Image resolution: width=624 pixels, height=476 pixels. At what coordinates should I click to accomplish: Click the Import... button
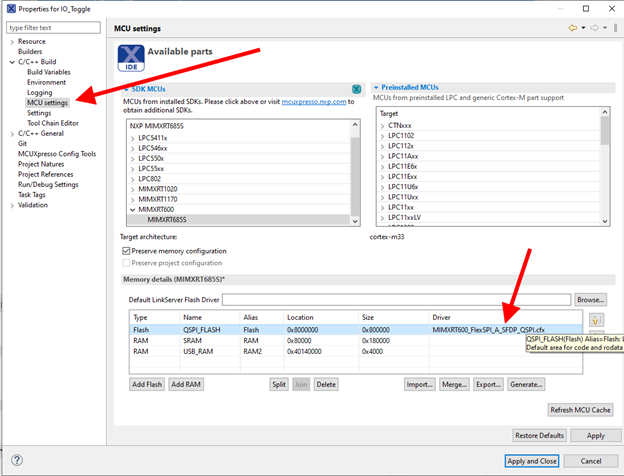click(x=419, y=384)
